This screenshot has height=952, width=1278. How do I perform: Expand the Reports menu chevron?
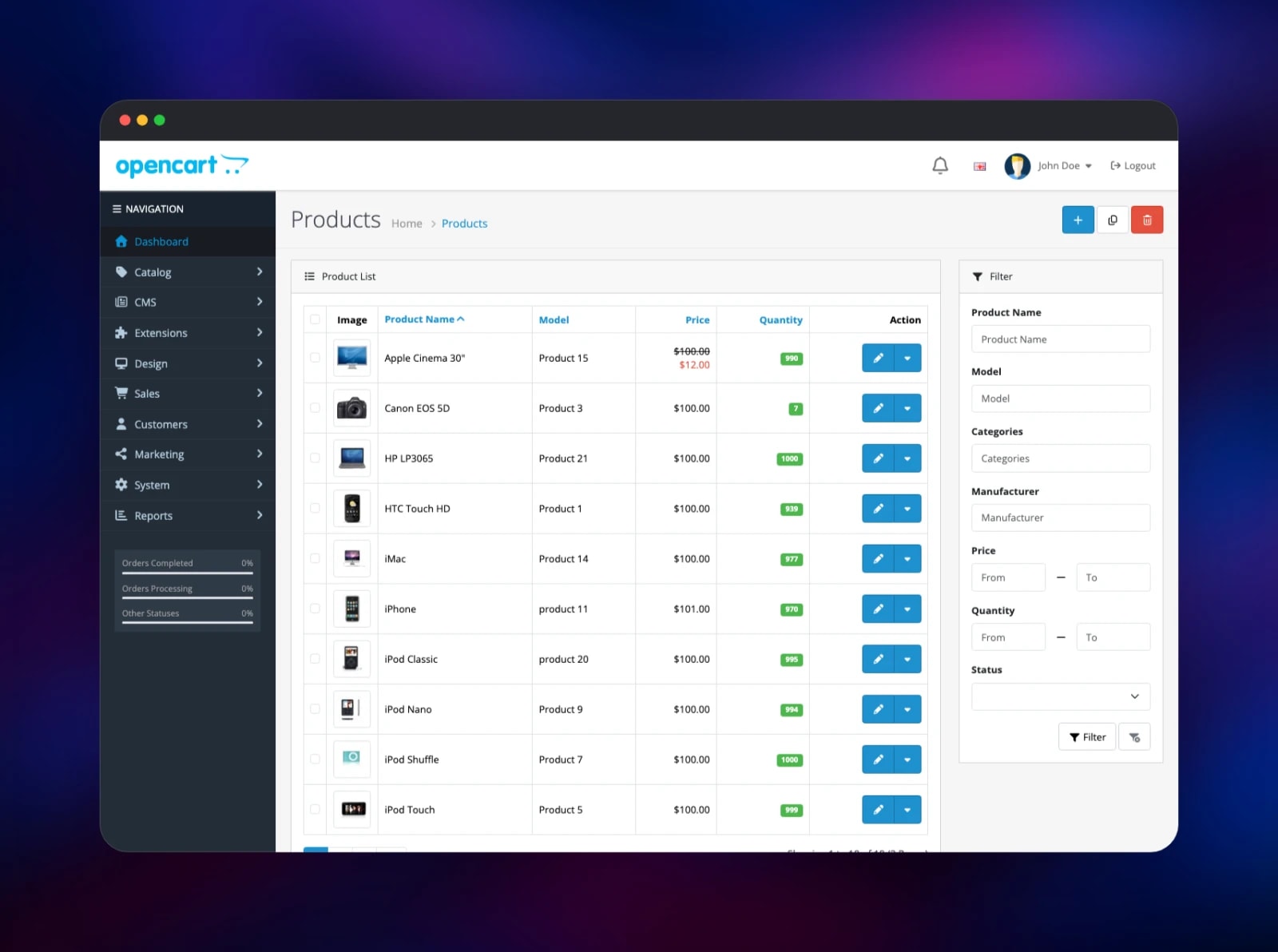click(x=260, y=515)
